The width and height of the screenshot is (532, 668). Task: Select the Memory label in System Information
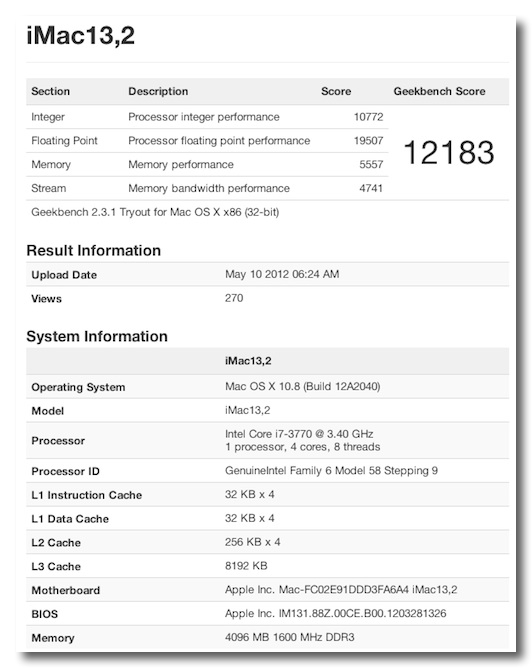[52, 639]
